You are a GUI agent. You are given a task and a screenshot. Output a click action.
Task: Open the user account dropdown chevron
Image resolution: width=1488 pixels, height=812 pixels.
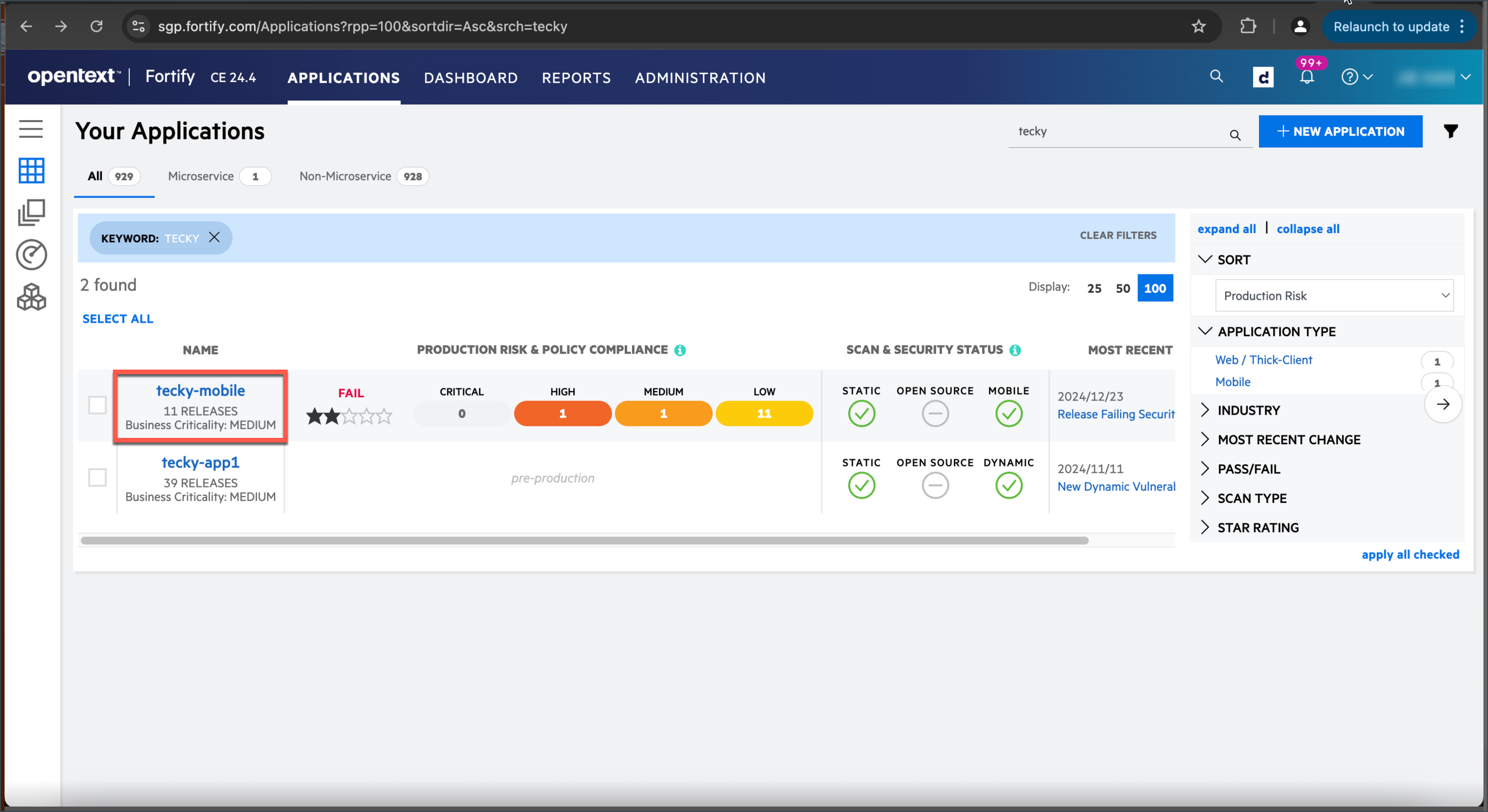1466,77
